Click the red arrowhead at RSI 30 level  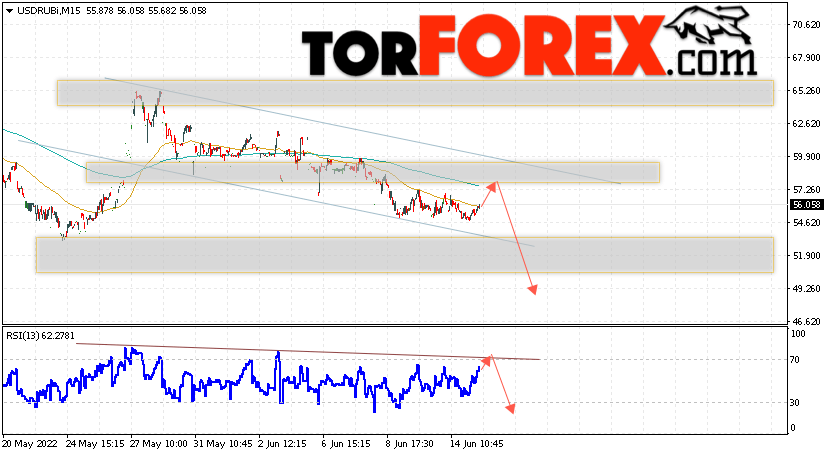tap(510, 408)
